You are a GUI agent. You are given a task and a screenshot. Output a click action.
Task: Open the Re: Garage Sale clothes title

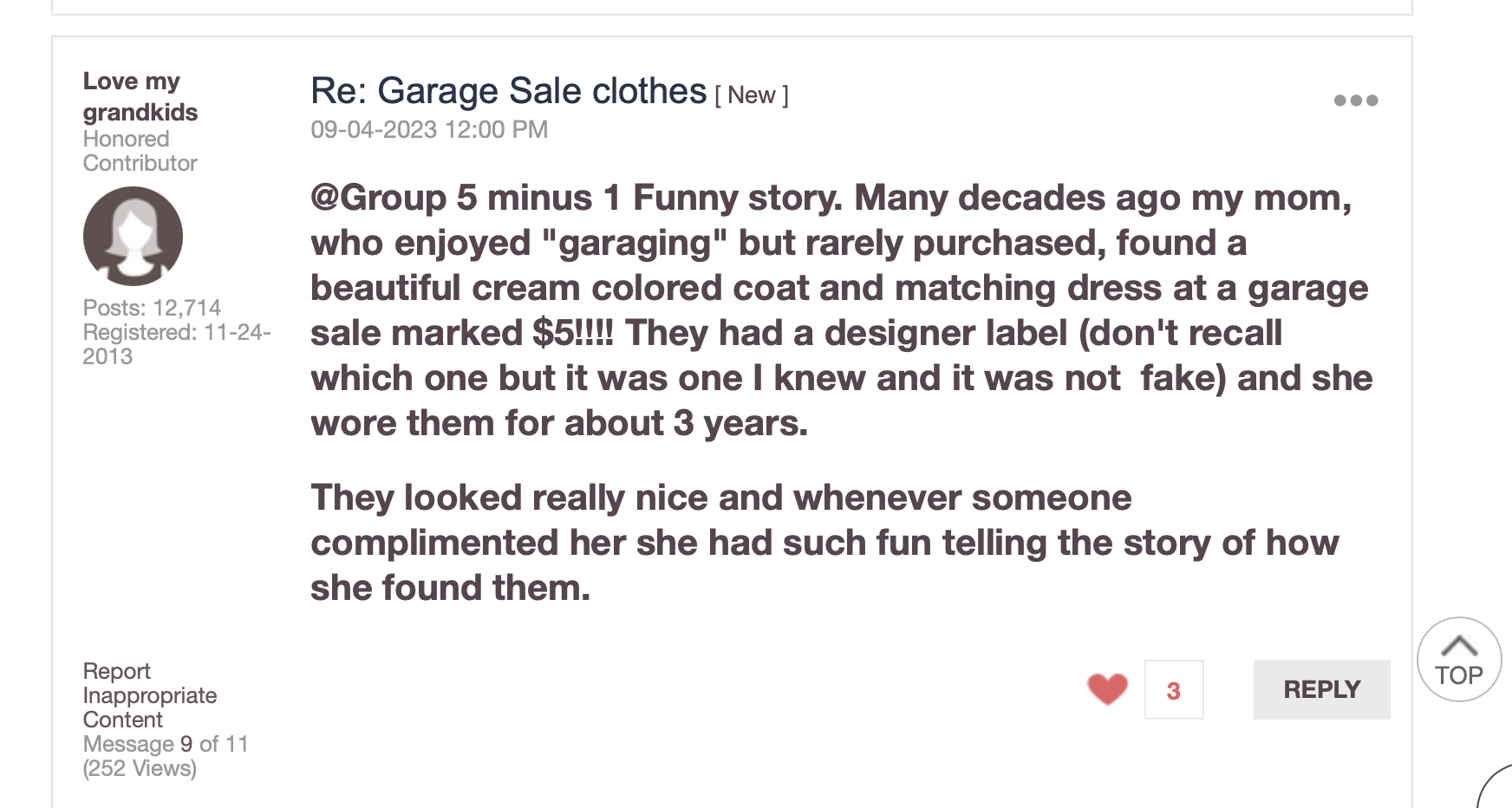[508, 91]
